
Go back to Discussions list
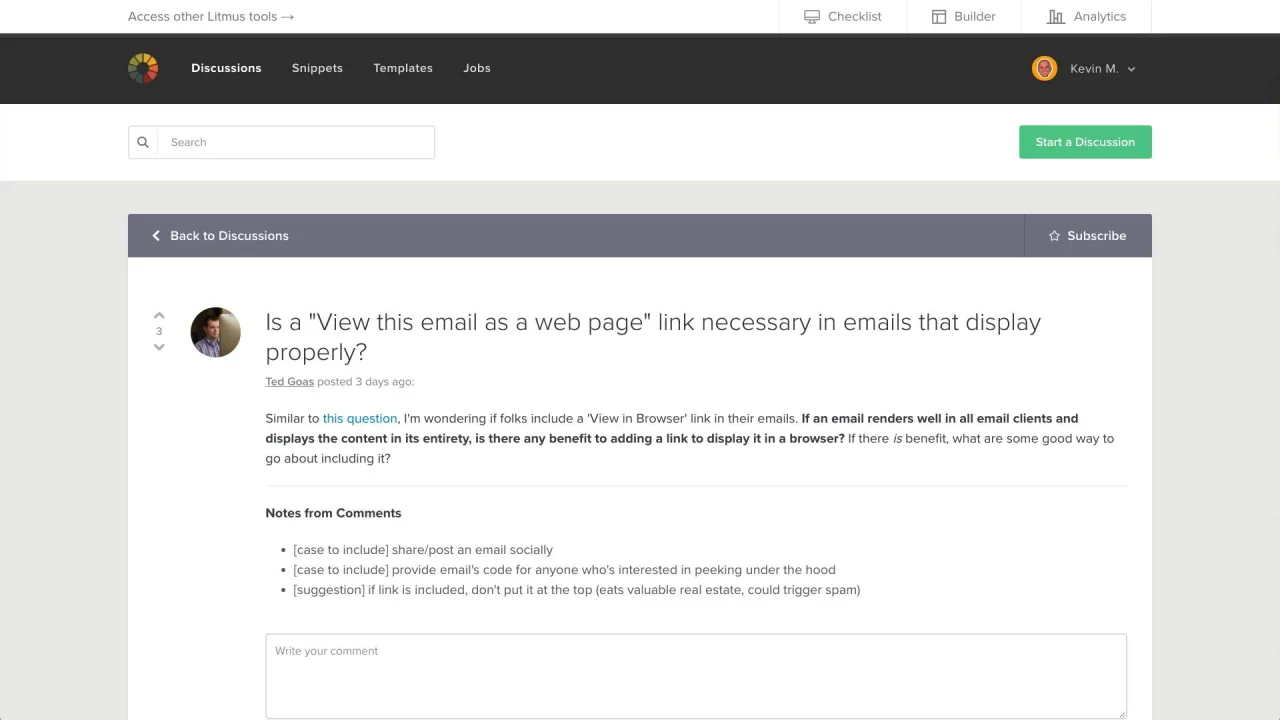(x=220, y=236)
